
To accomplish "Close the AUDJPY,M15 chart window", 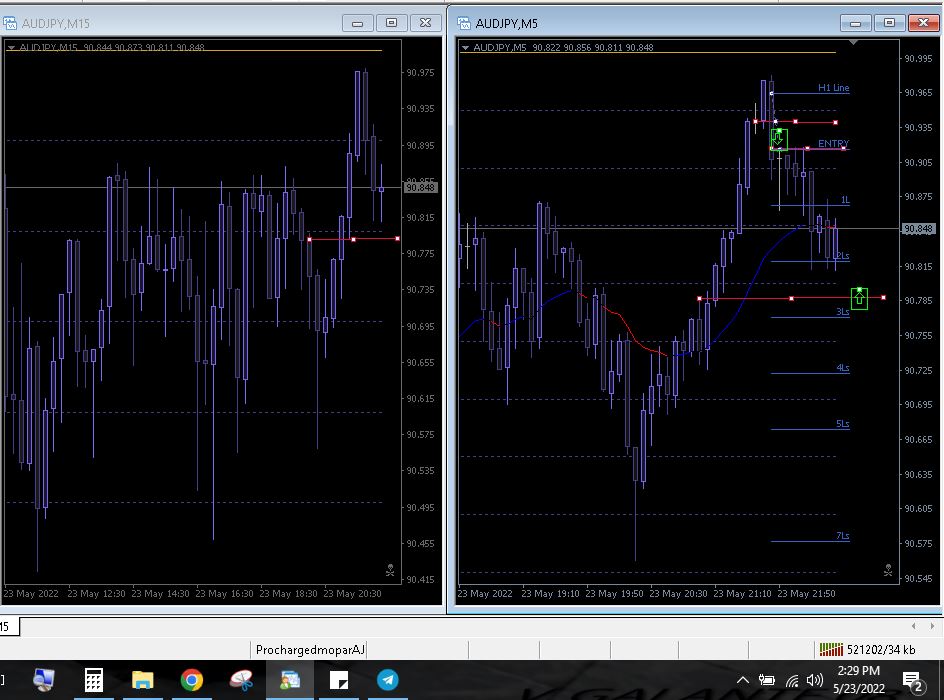I will click(x=425, y=23).
